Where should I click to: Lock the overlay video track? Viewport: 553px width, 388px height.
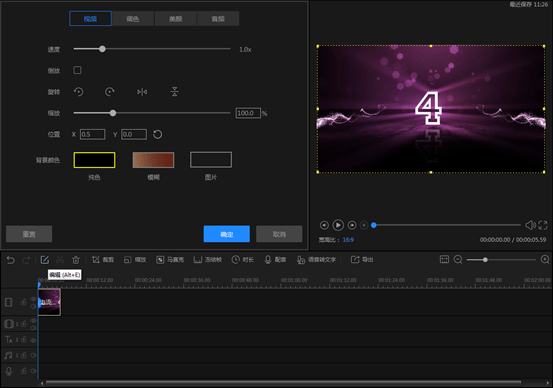[x=23, y=323]
